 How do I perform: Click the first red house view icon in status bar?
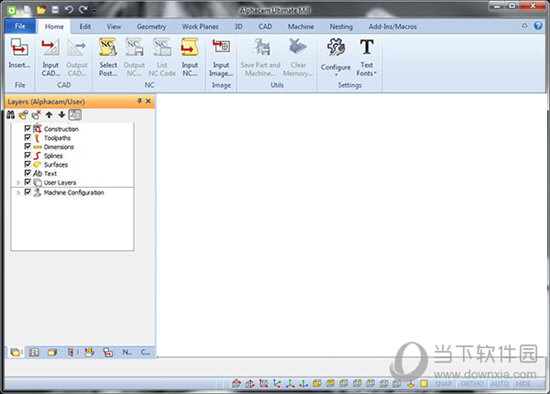point(236,383)
